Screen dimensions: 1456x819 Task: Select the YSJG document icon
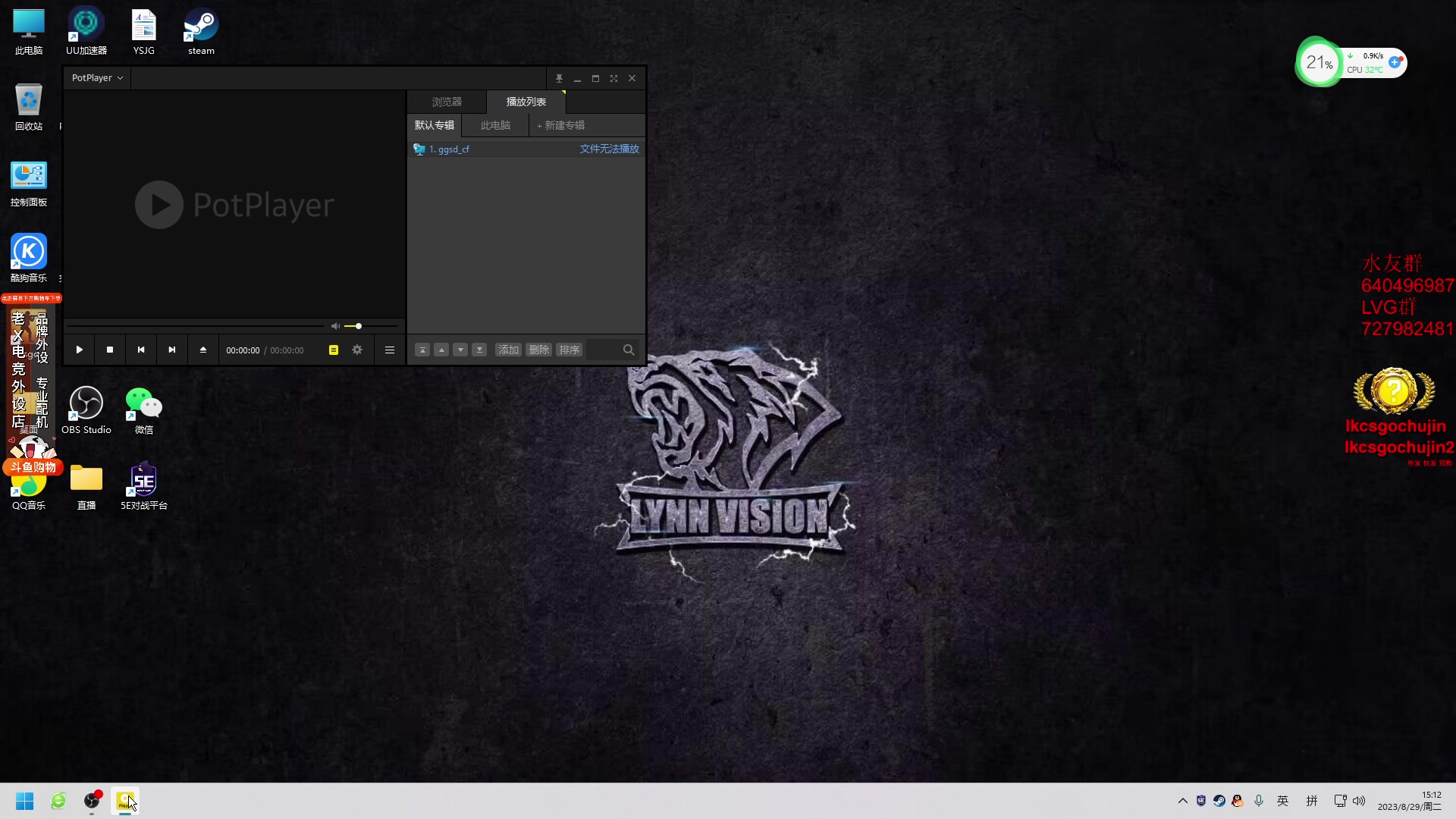click(143, 33)
